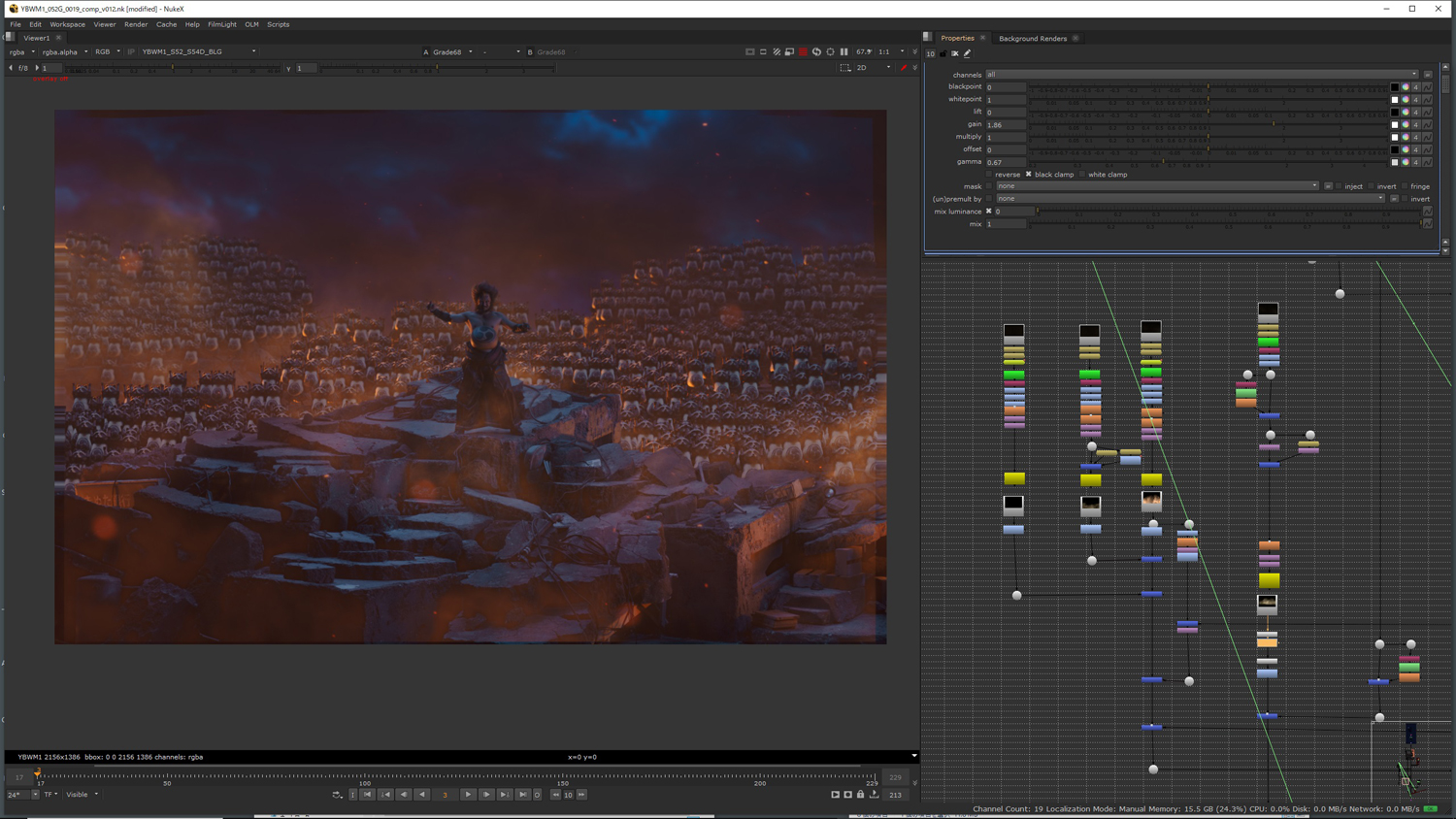This screenshot has height=819, width=1456.
Task: Toggle the mask enable checkbox
Action: [989, 186]
